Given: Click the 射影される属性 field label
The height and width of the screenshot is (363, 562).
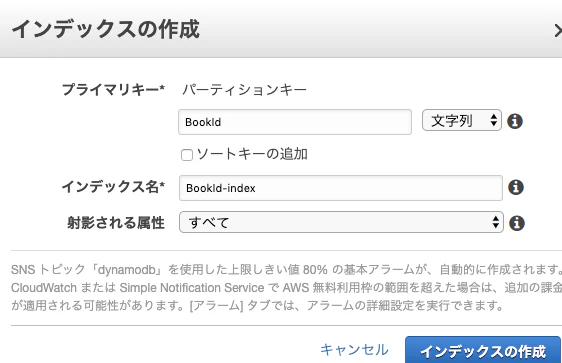Looking at the screenshot, I should (116, 223).
